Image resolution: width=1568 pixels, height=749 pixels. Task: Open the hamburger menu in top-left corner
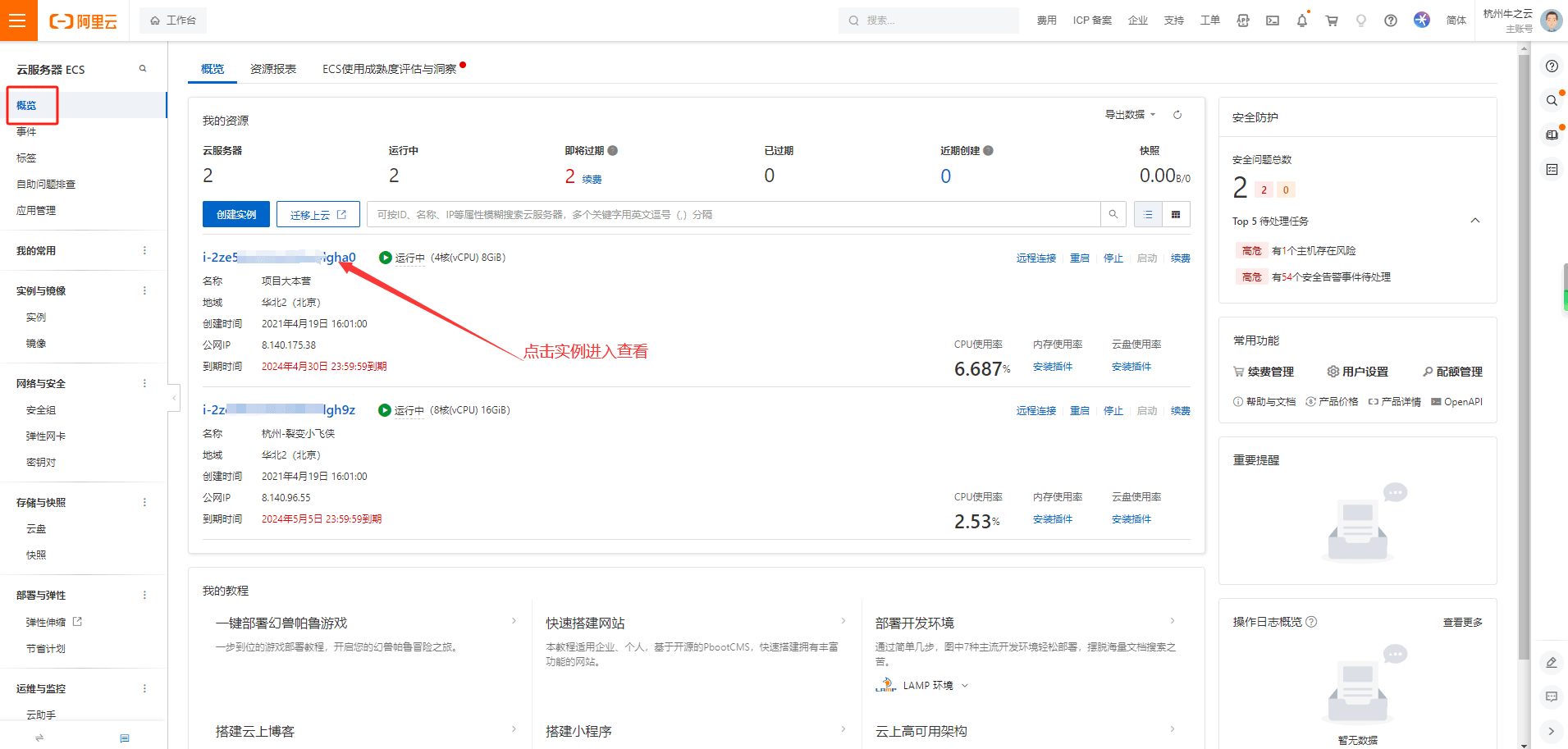pos(17,21)
